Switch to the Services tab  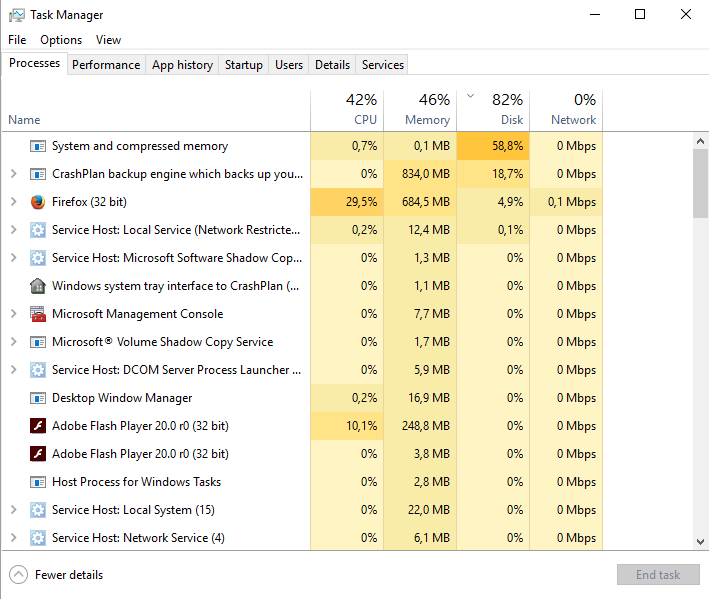tap(383, 65)
